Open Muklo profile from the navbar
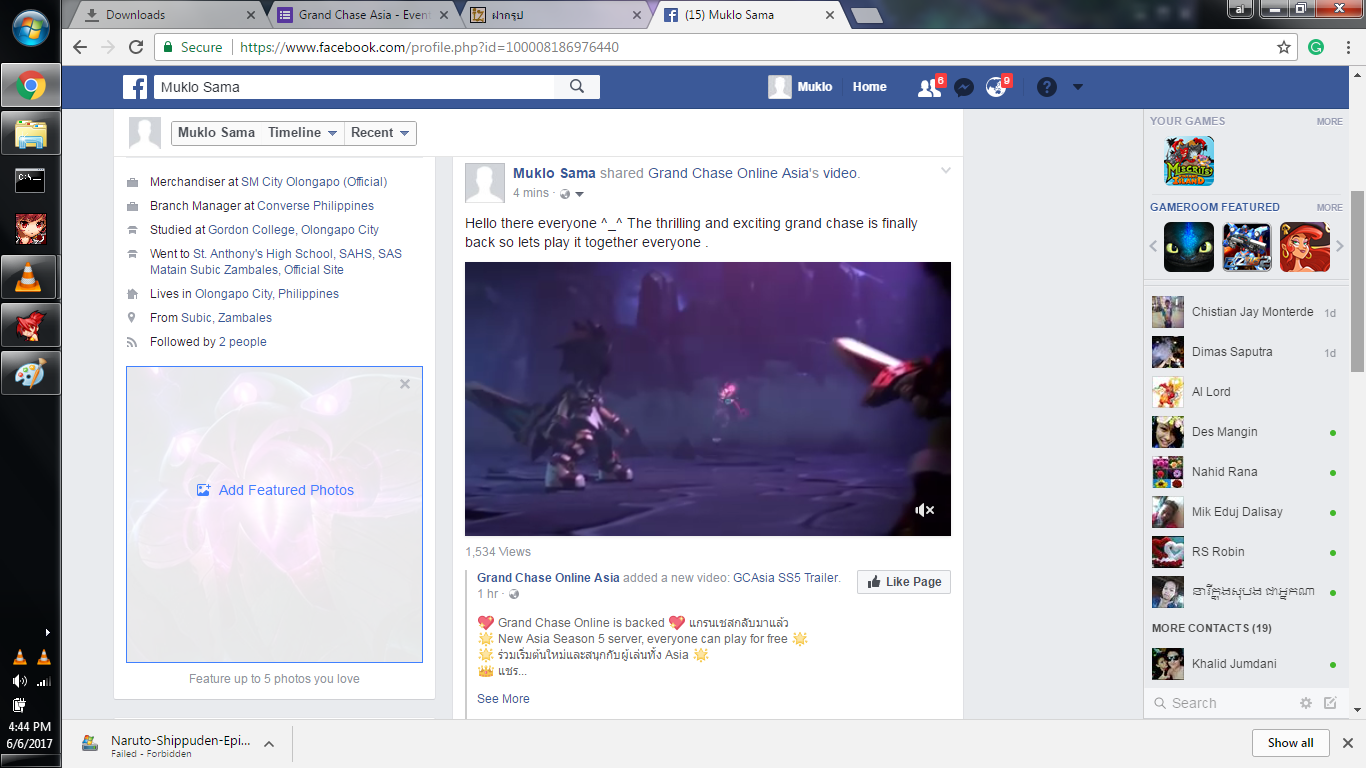 pos(800,87)
